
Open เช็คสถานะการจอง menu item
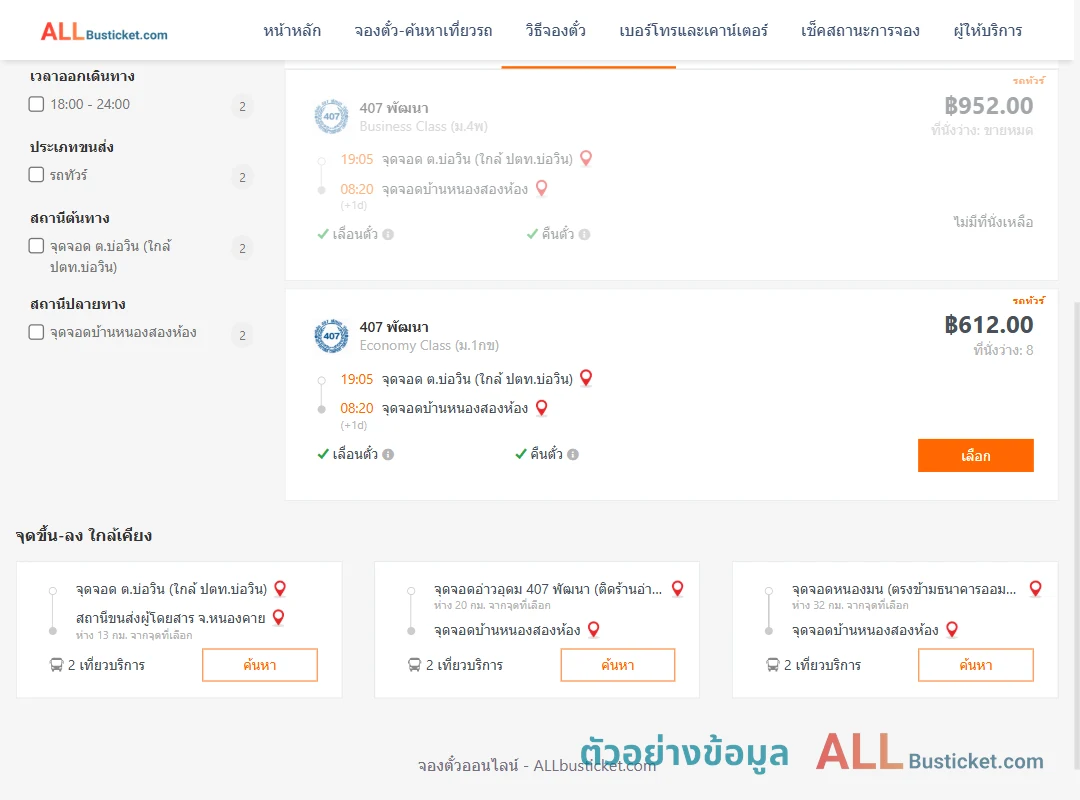(860, 30)
